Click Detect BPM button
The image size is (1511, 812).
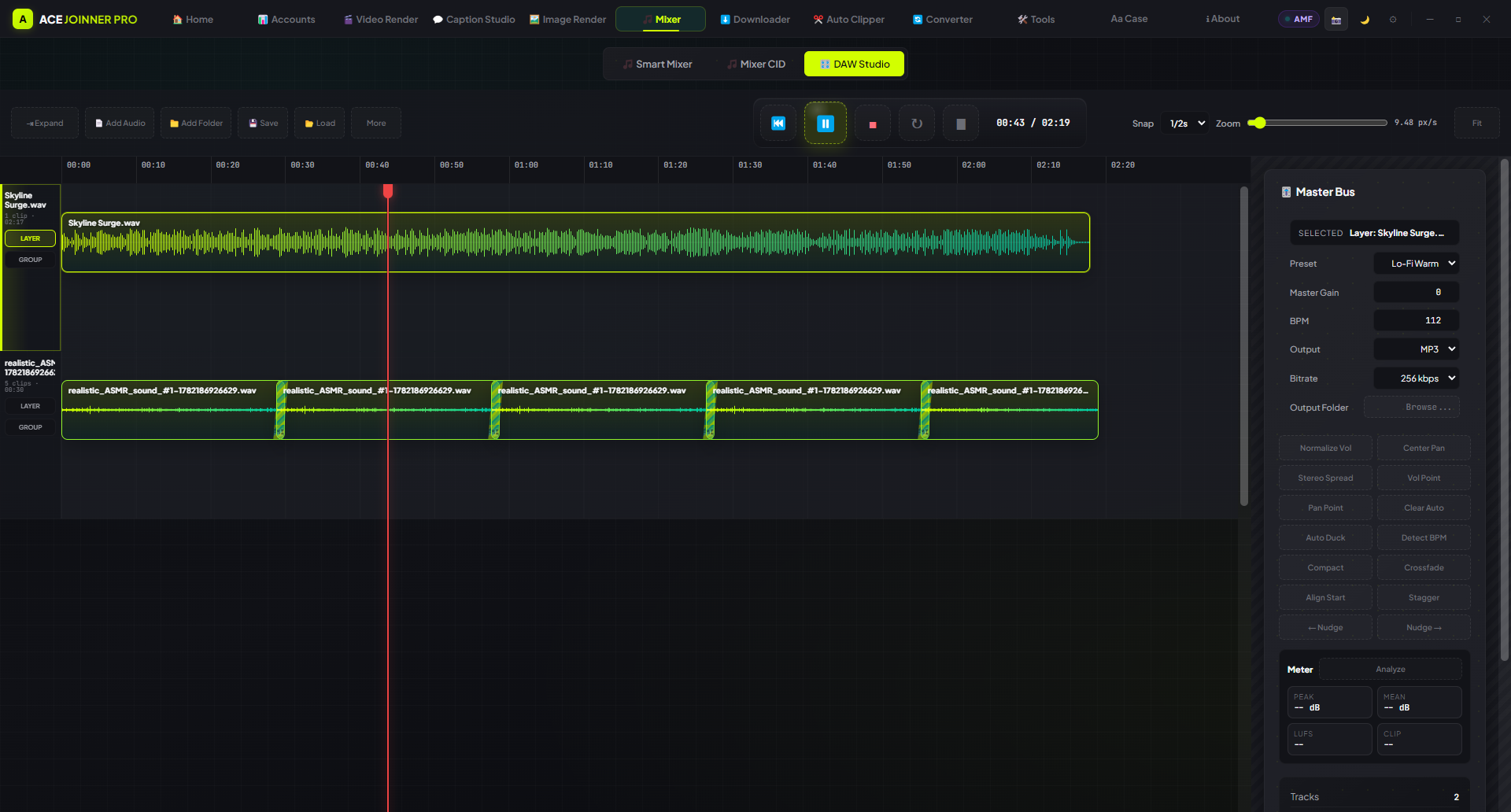[1424, 538]
